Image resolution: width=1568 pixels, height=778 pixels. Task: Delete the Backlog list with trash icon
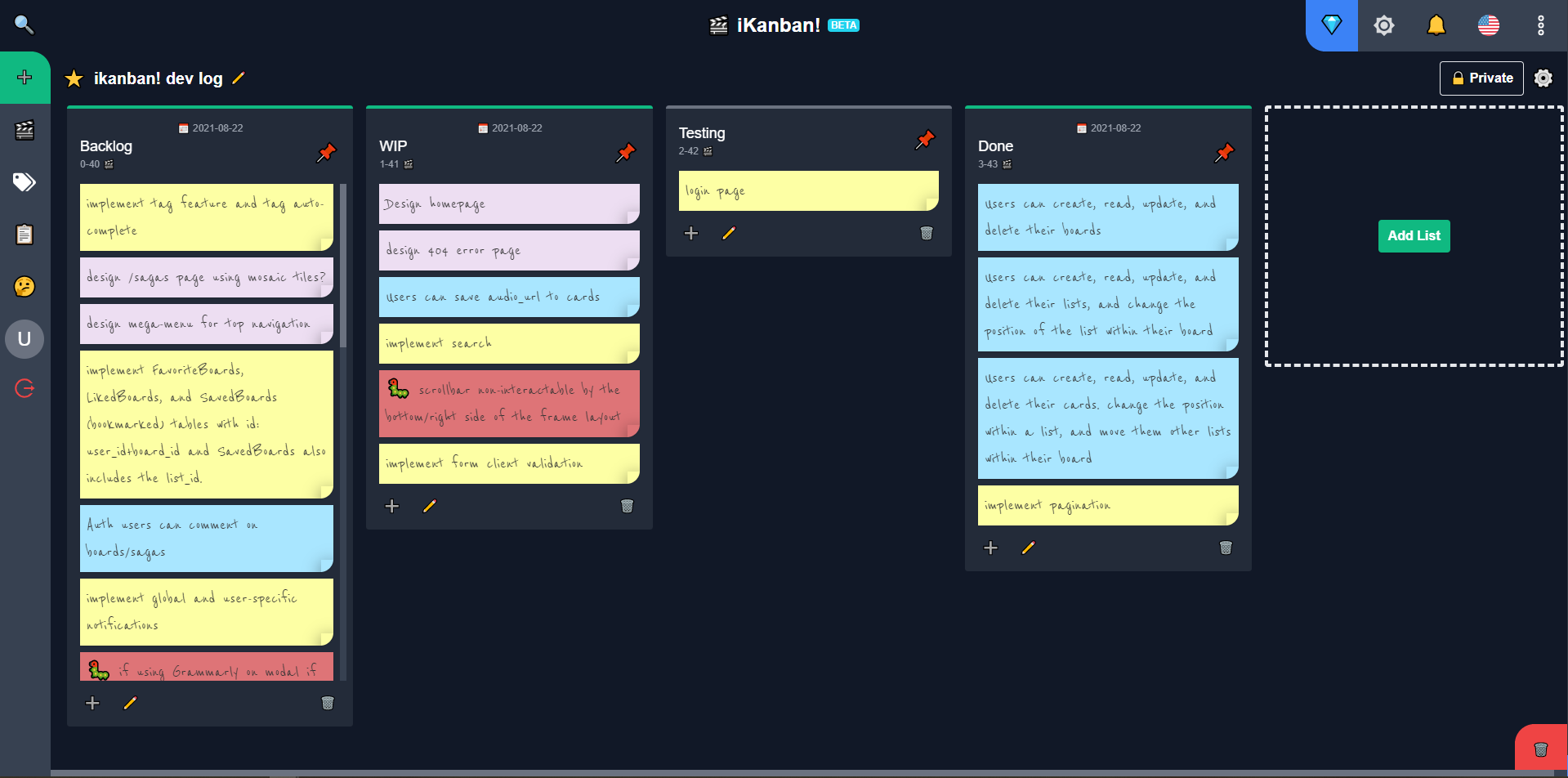[x=328, y=703]
